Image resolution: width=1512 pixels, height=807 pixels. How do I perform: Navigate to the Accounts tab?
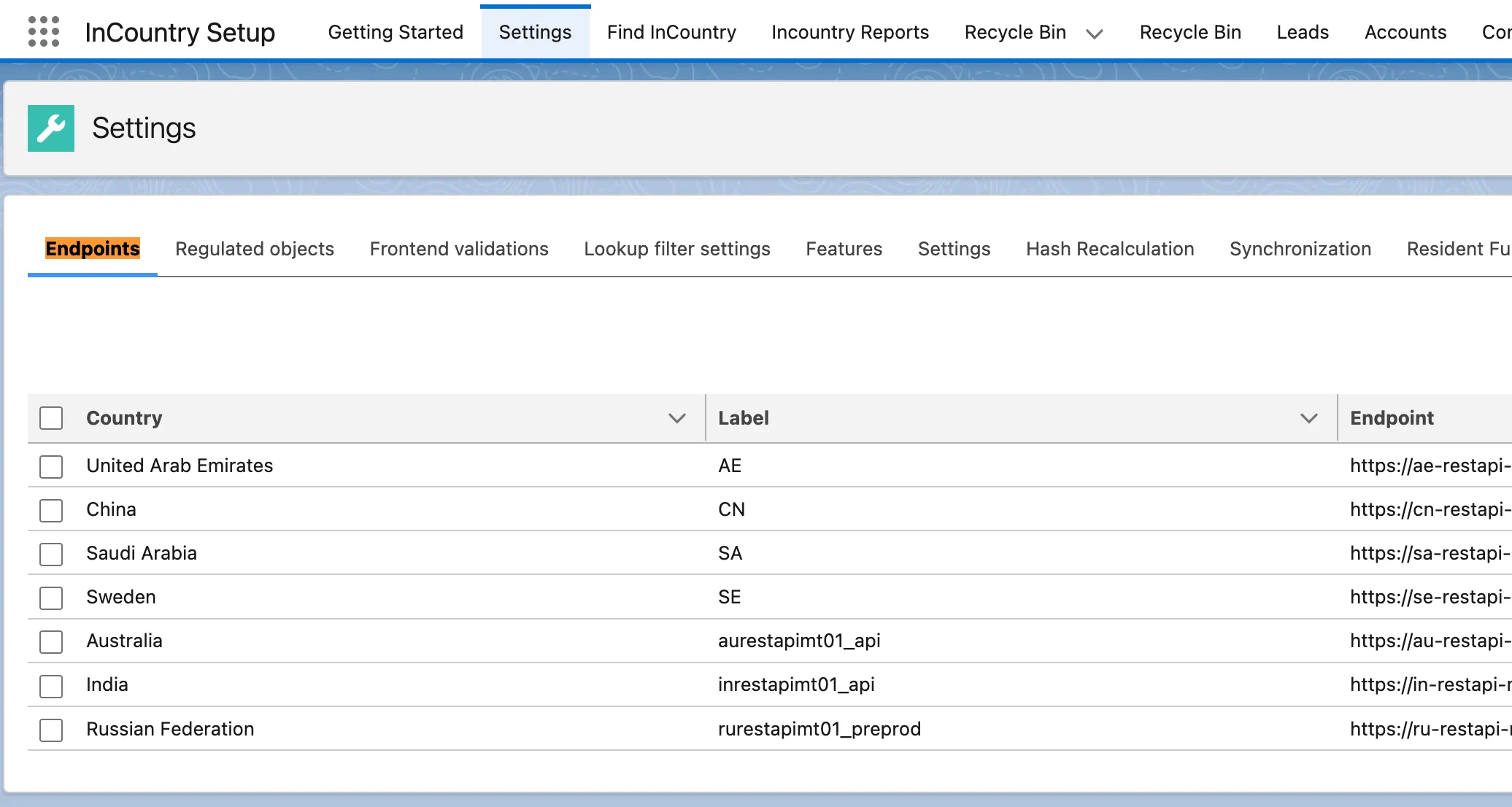(x=1405, y=32)
